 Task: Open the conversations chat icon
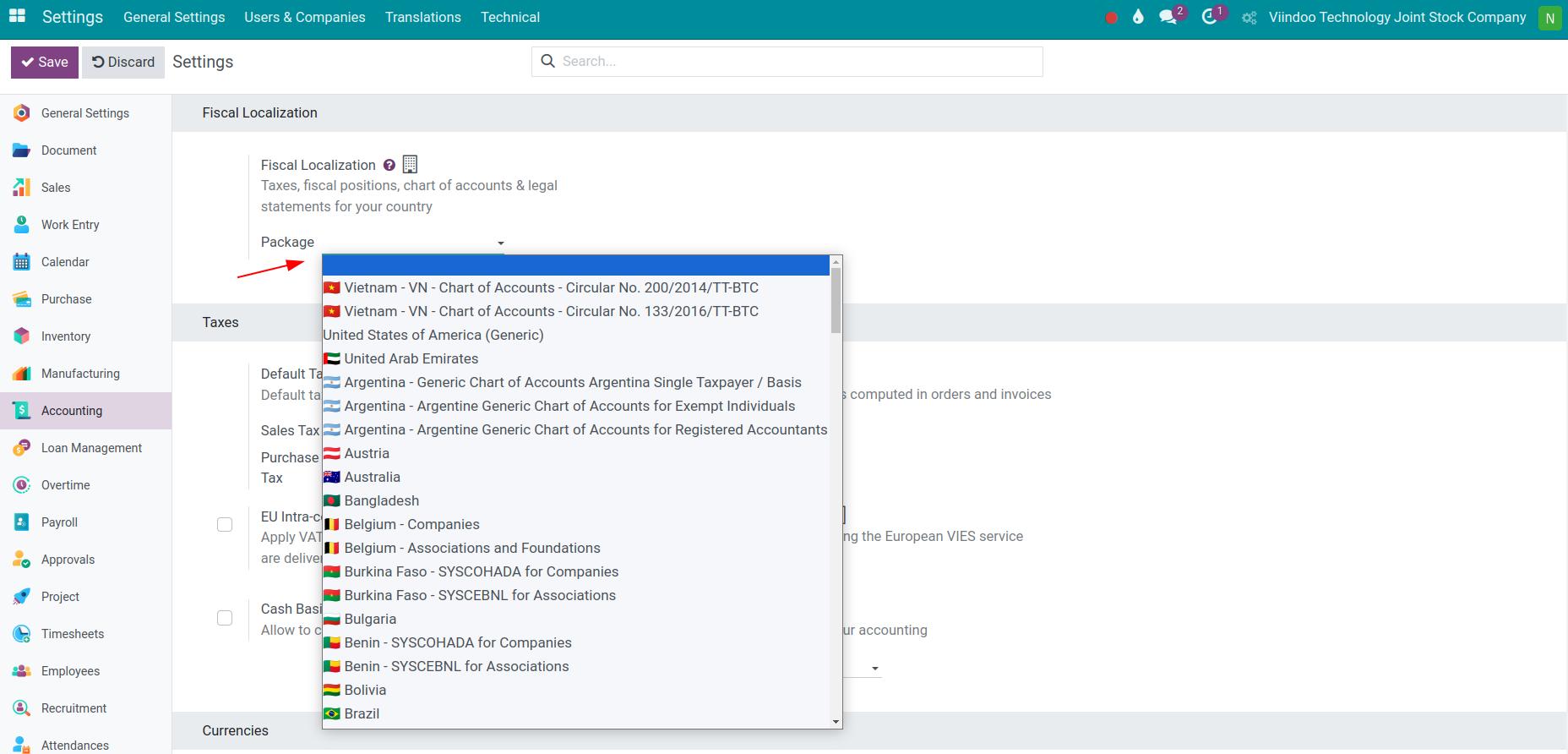[x=1169, y=17]
